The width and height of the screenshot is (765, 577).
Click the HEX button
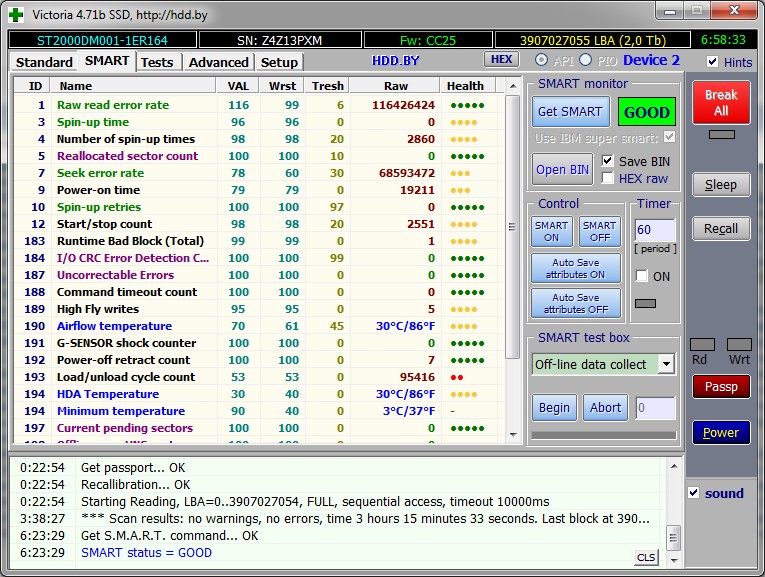501,60
